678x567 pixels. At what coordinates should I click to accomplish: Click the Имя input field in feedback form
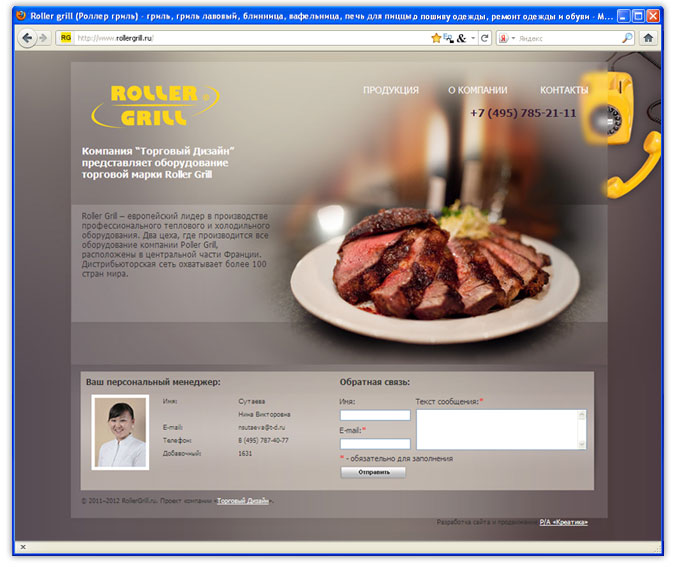[375, 415]
